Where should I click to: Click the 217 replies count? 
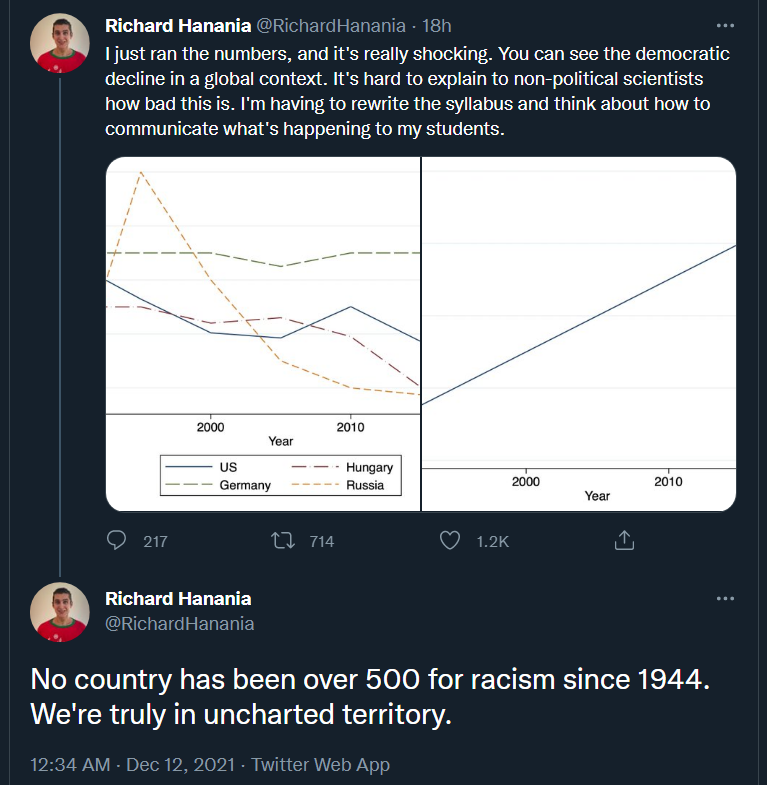pos(155,541)
